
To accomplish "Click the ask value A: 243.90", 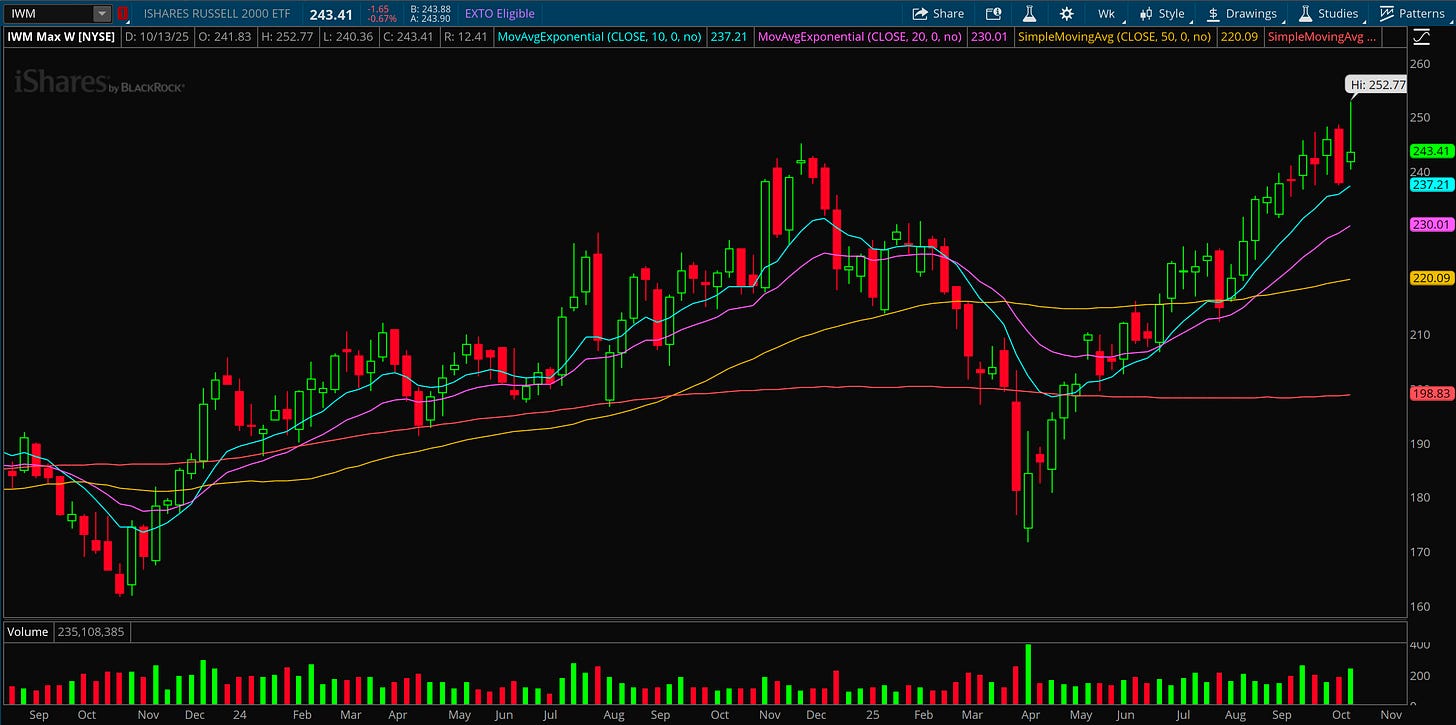I will pyautogui.click(x=430, y=19).
